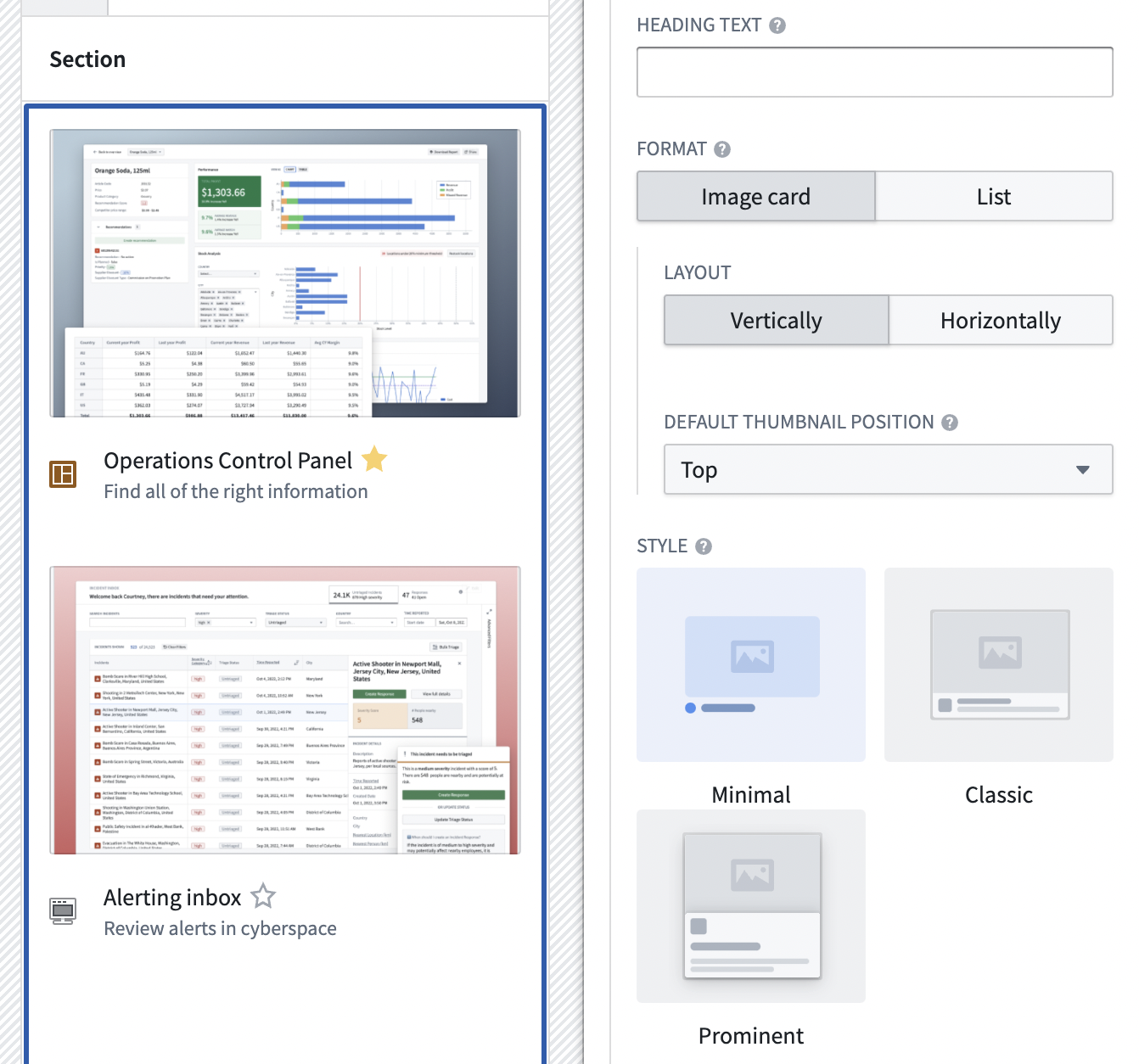Open the Default Thumbnail Position dropdown
1139x1064 pixels.
(889, 469)
